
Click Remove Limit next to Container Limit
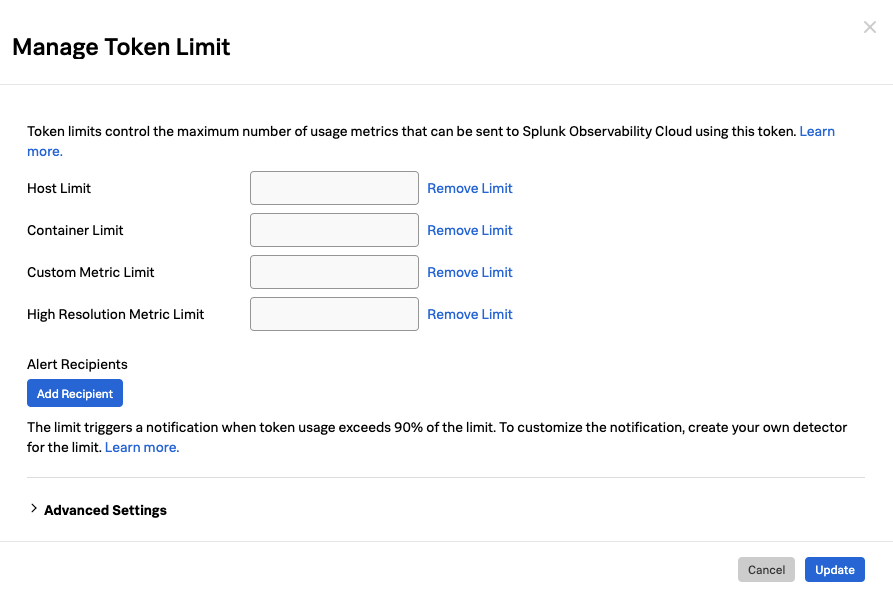469,230
